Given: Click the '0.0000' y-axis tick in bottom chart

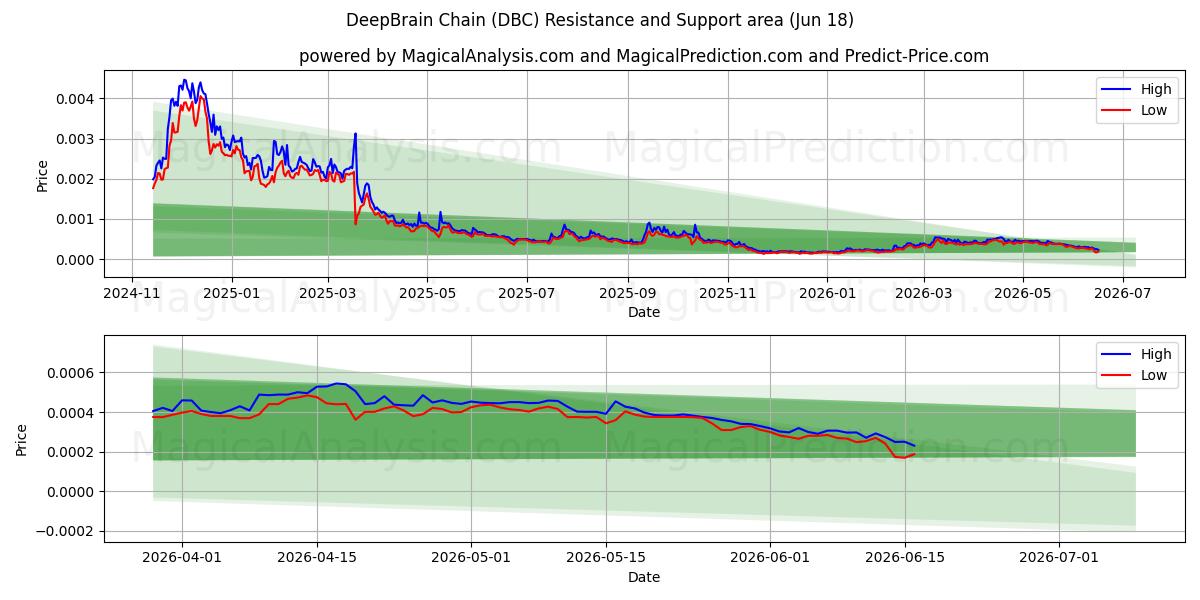Looking at the screenshot, I should tap(72, 492).
